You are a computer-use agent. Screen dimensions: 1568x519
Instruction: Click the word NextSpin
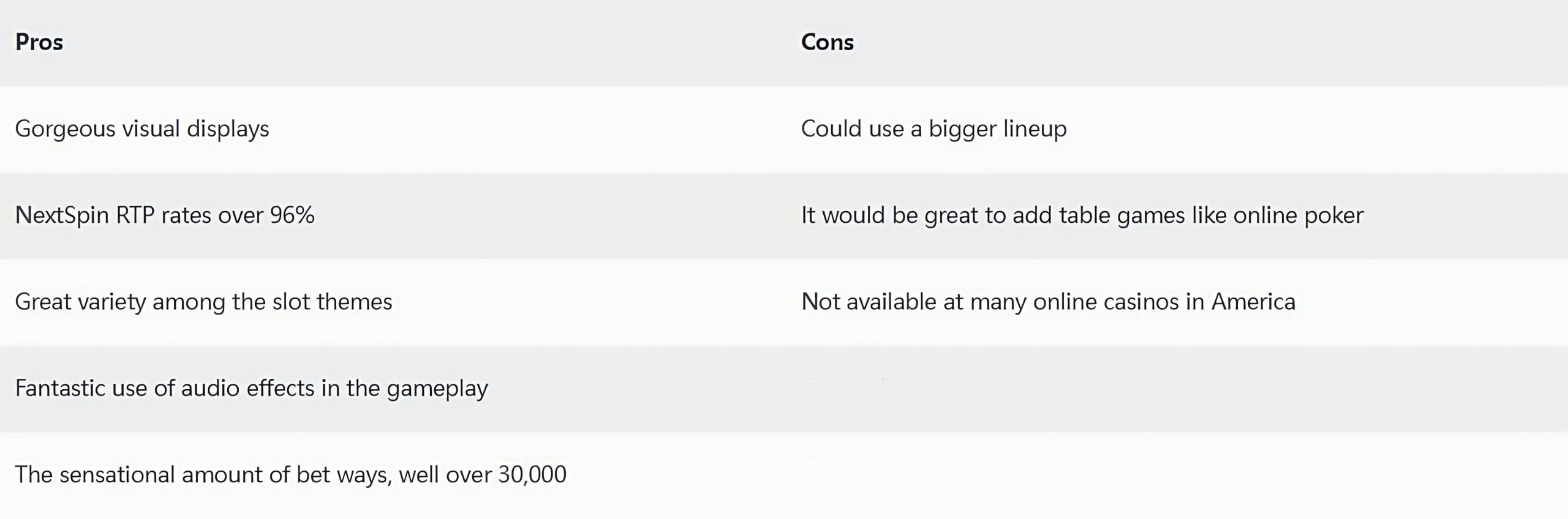62,215
